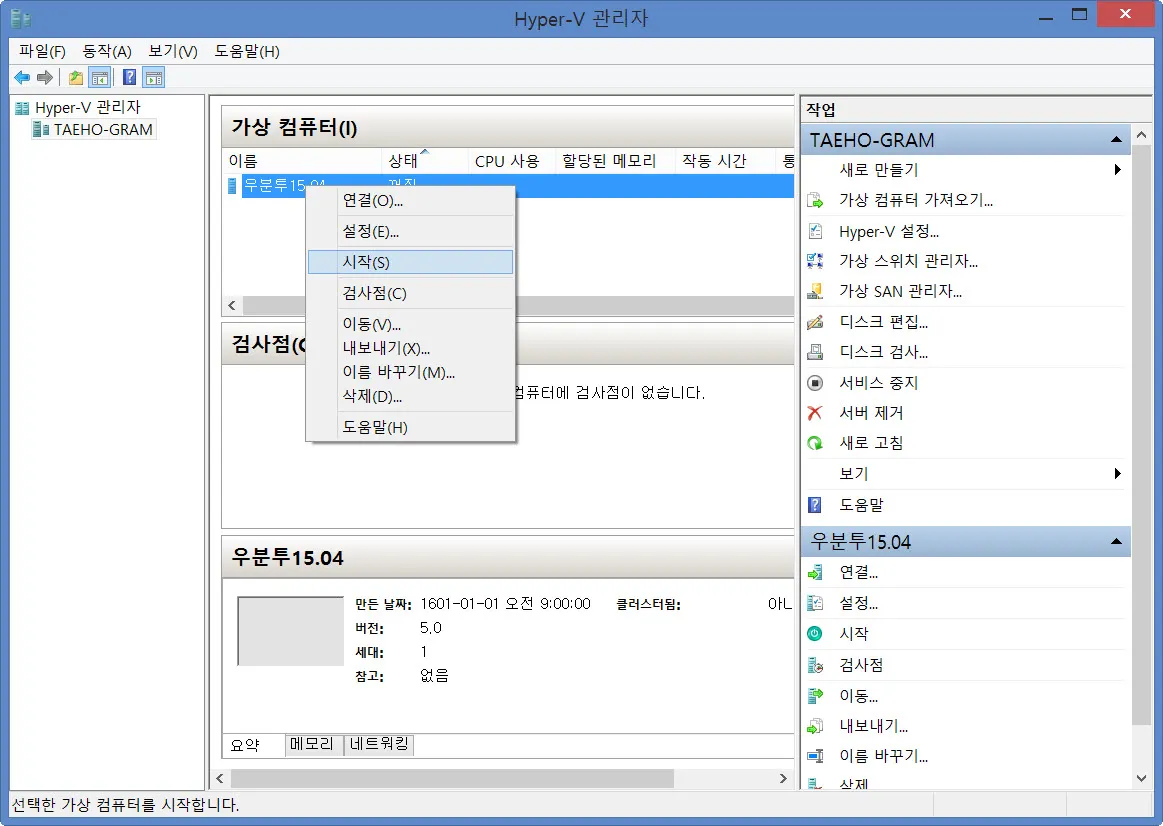The image size is (1163, 826).
Task: Click the 가상 SAN 관리자 icon
Action: coord(815,291)
